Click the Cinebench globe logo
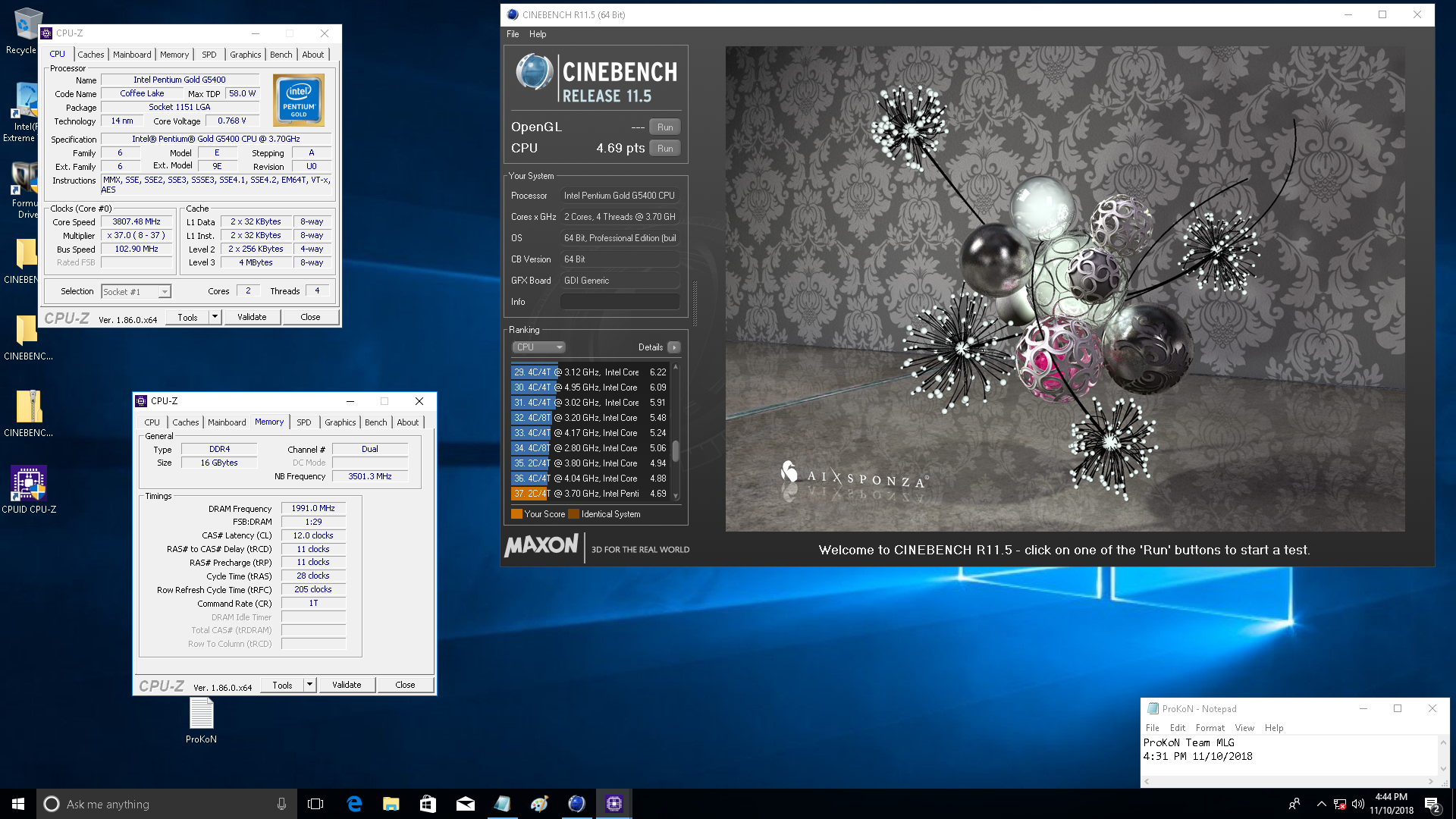Screen dimensions: 1456x819 tap(535, 72)
